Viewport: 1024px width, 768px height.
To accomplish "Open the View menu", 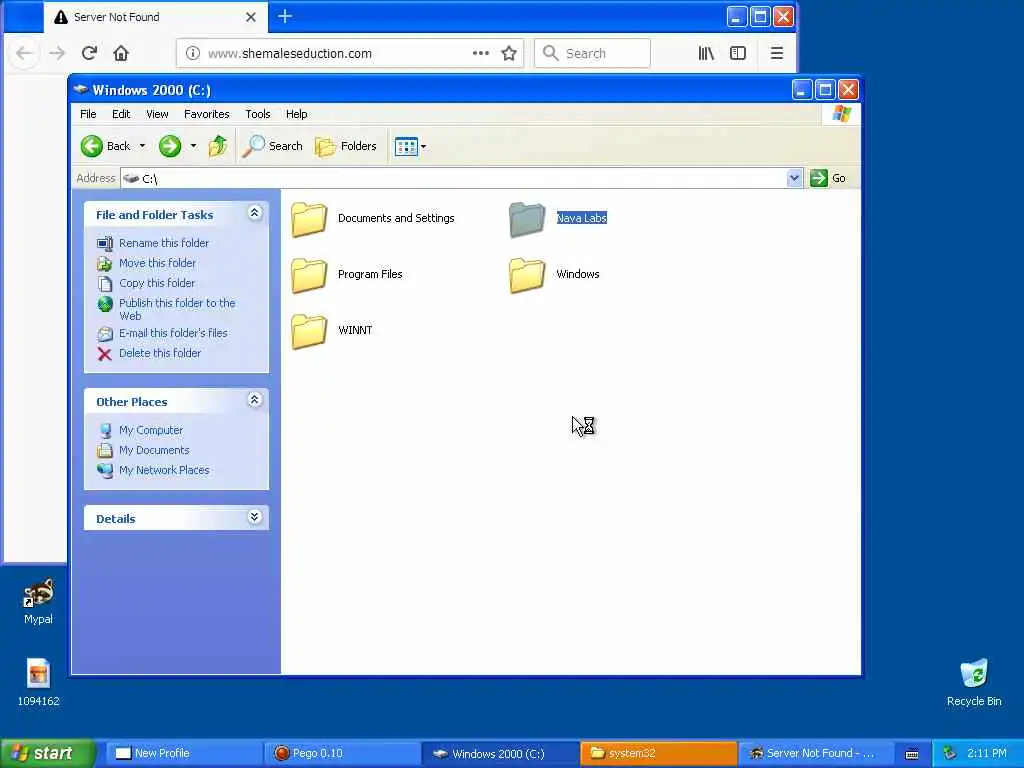I will [x=157, y=114].
